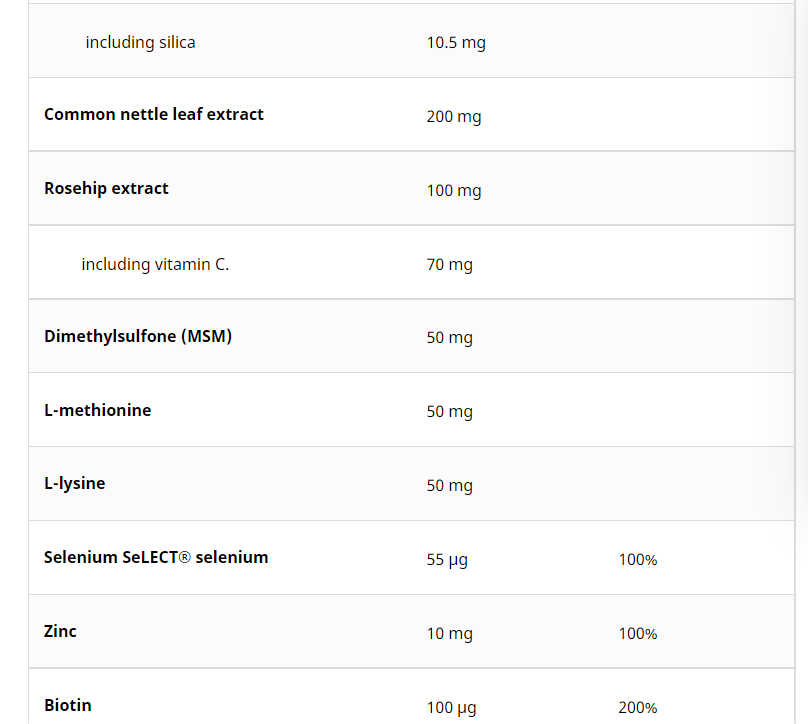Select the 10.5 mg silica amount

[x=456, y=42]
